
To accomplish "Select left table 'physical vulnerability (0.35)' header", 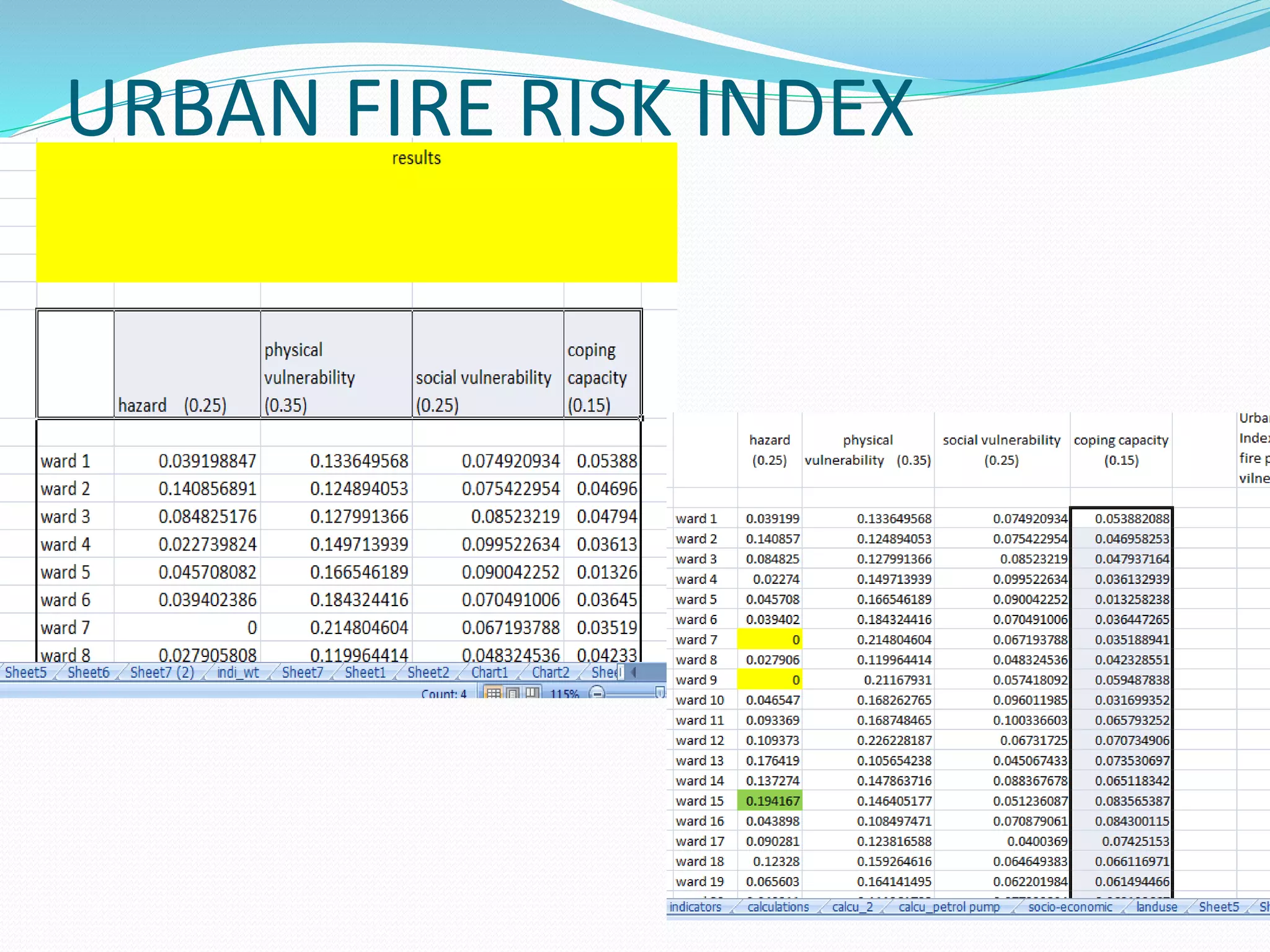I will click(x=336, y=364).
